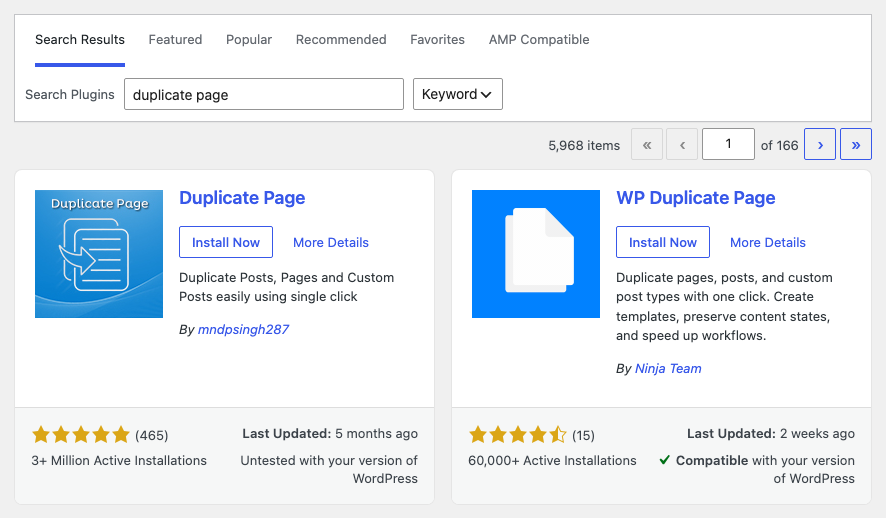Open author Ninja Team link
This screenshot has width=886, height=518.
tap(668, 368)
